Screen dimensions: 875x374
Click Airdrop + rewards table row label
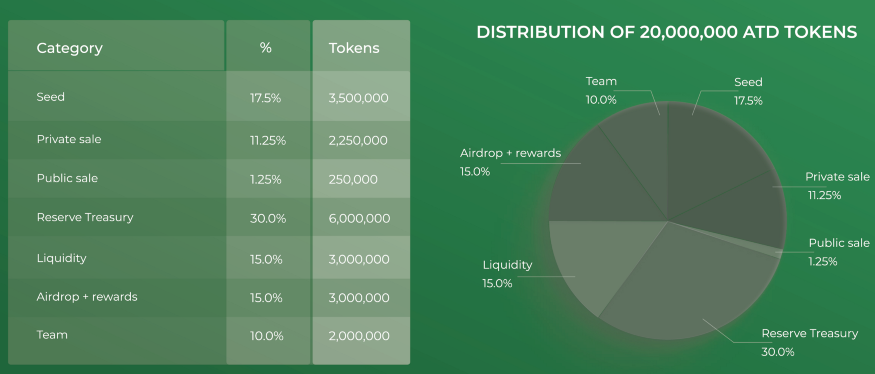click(87, 297)
